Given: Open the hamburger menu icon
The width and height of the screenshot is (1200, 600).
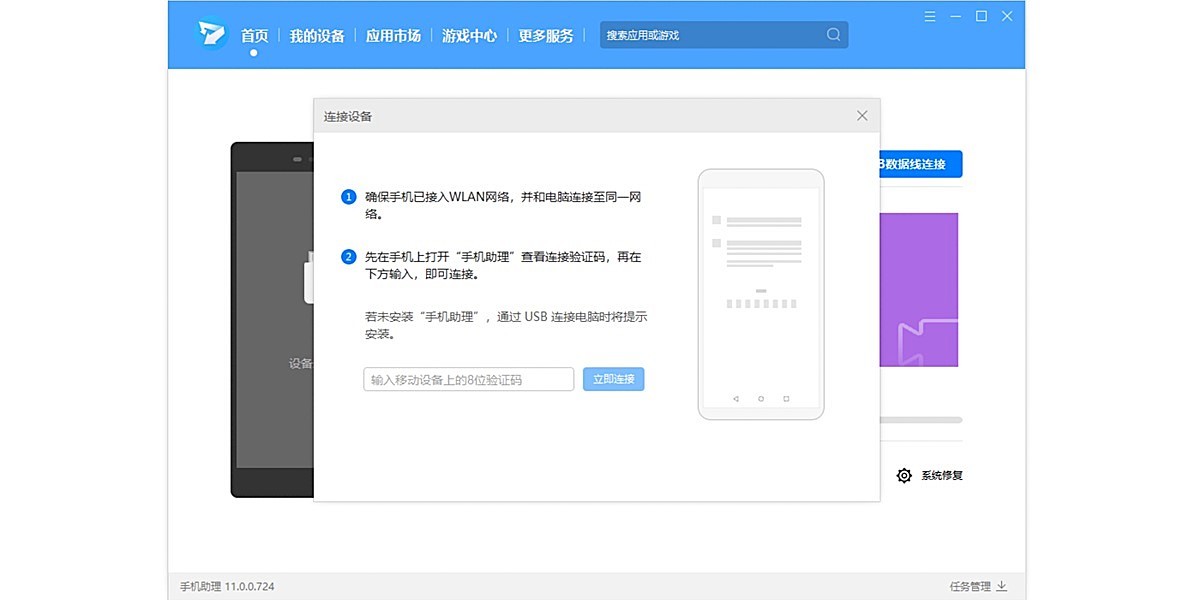Looking at the screenshot, I should pos(929,16).
